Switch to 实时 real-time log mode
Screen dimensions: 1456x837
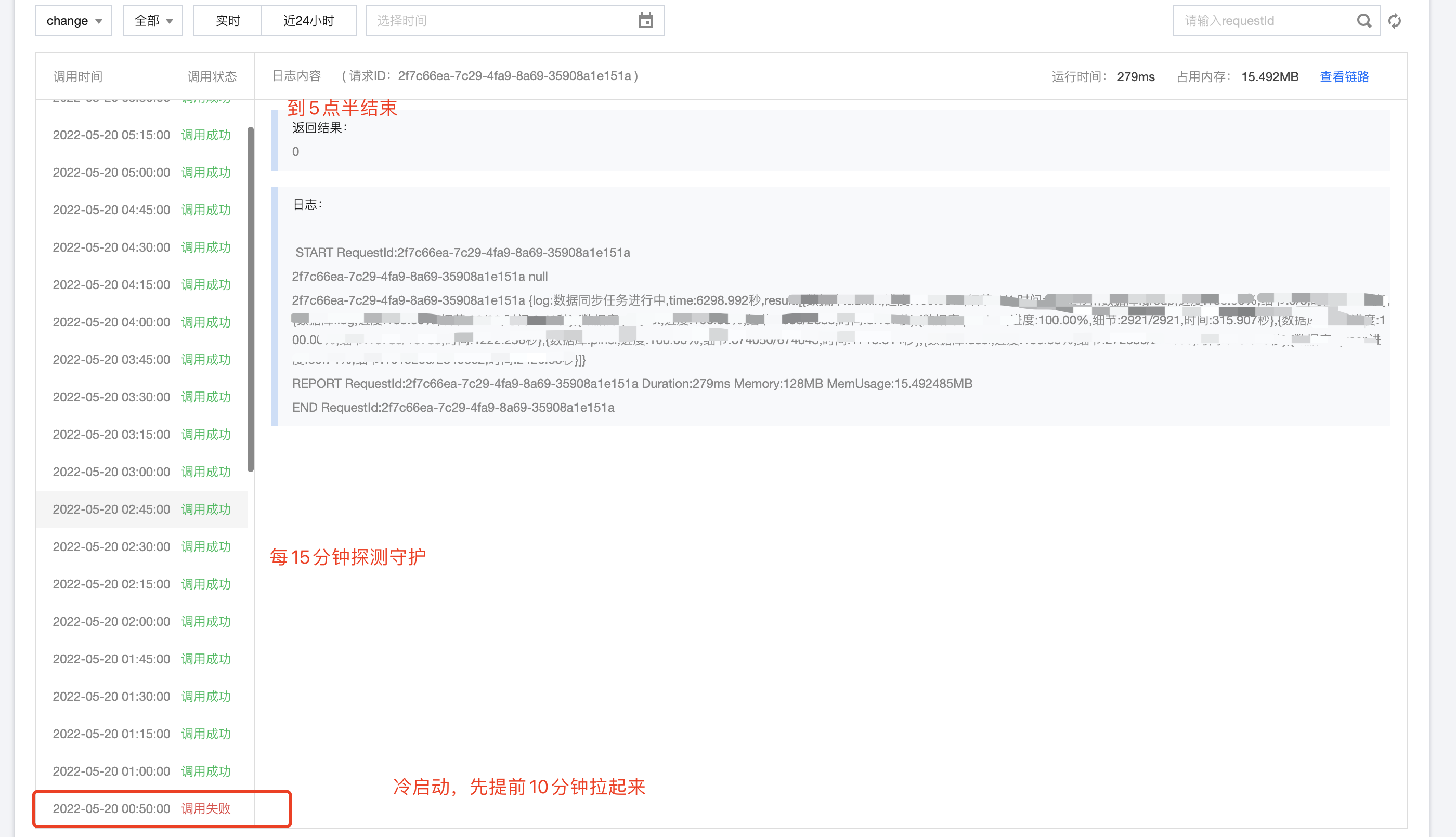[x=228, y=21]
